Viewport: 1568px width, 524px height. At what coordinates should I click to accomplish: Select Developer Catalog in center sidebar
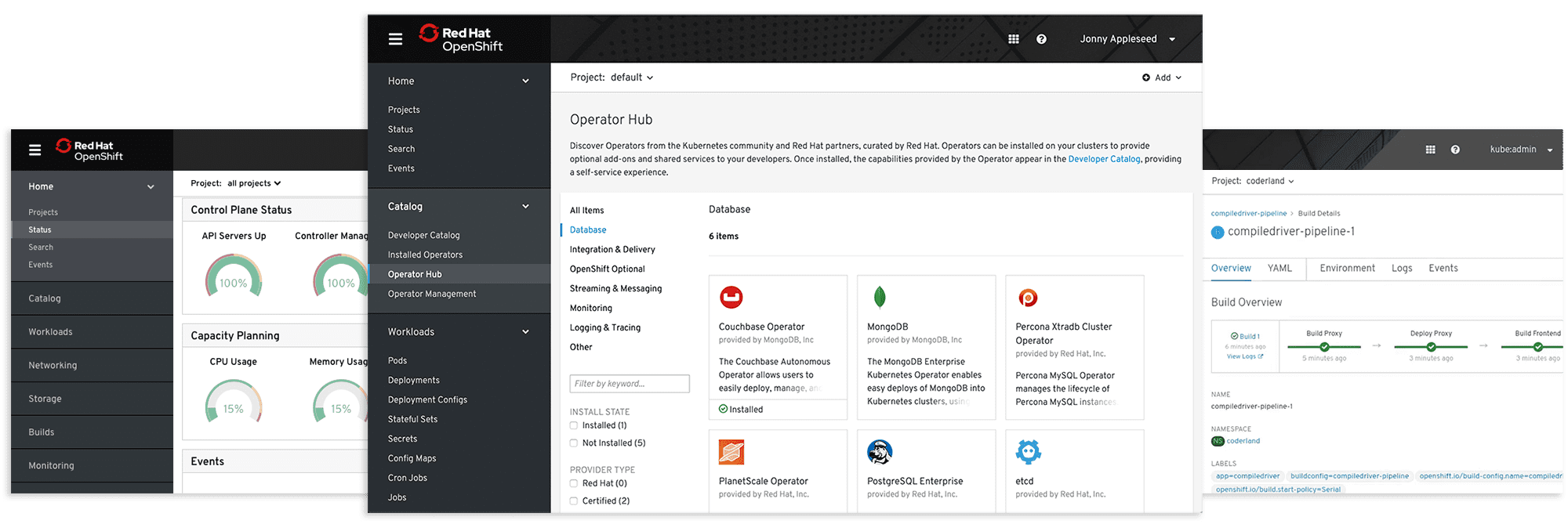tap(423, 235)
